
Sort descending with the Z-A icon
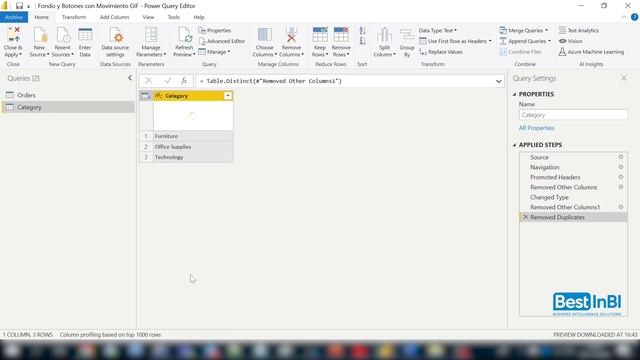(362, 41)
